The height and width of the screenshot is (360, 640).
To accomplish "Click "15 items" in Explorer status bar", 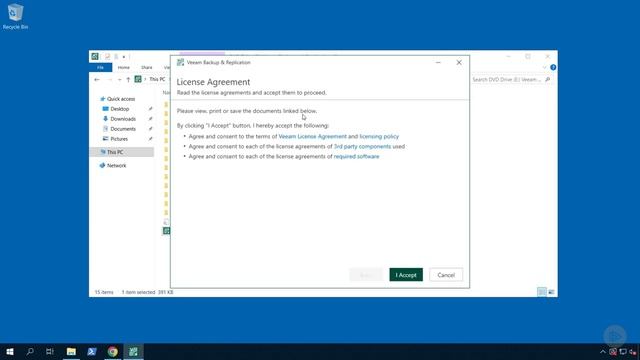I will (104, 292).
